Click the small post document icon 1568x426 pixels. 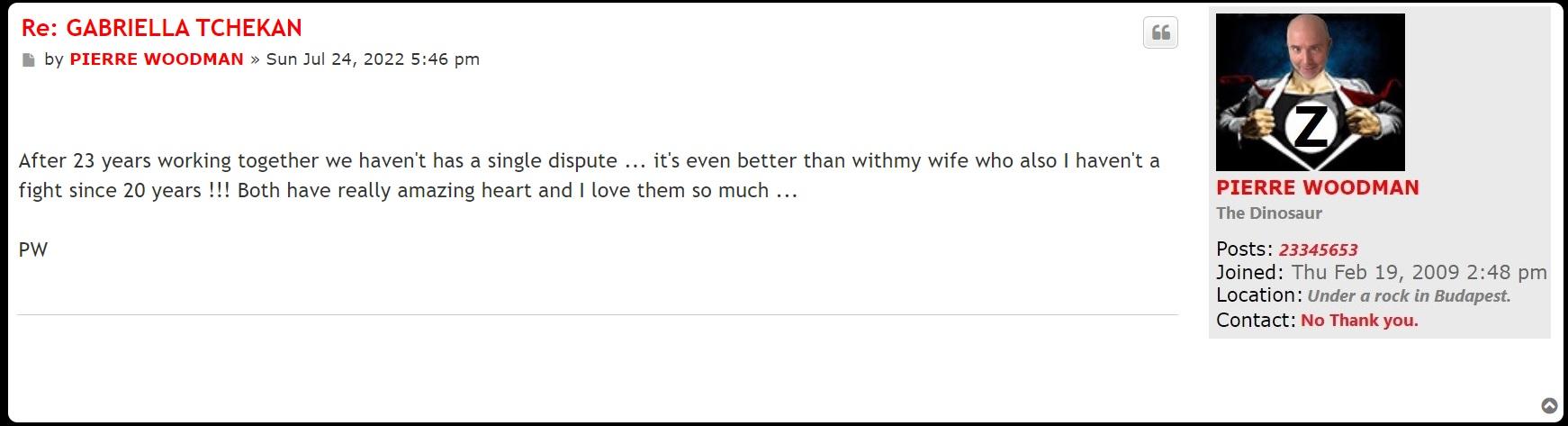(29, 60)
